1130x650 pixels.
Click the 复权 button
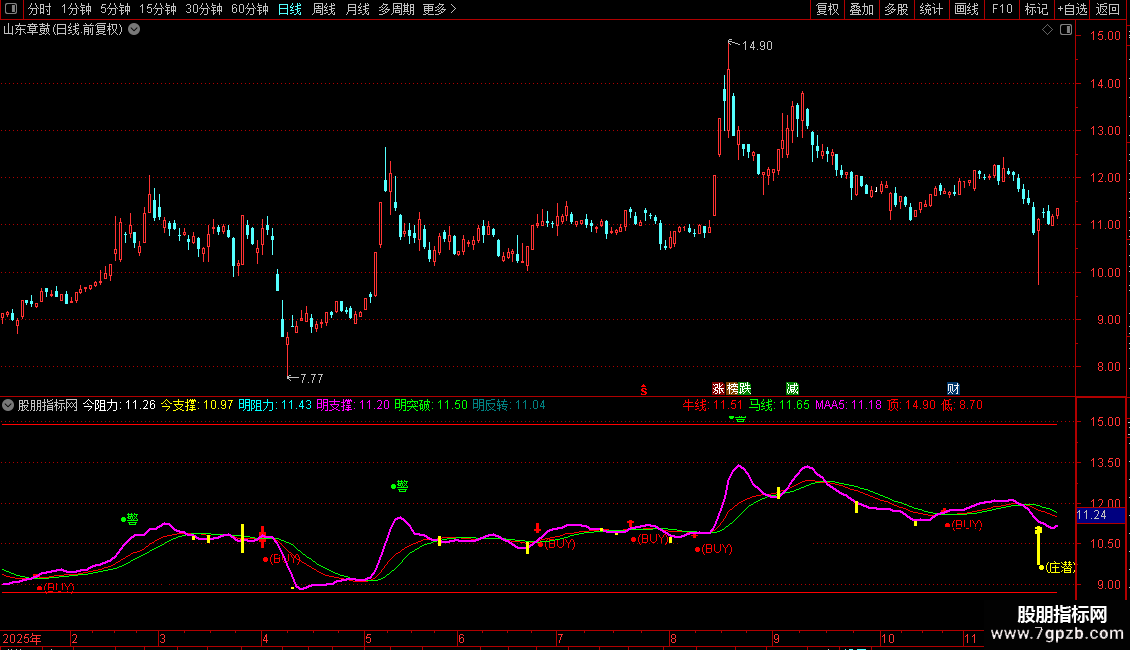pyautogui.click(x=828, y=9)
